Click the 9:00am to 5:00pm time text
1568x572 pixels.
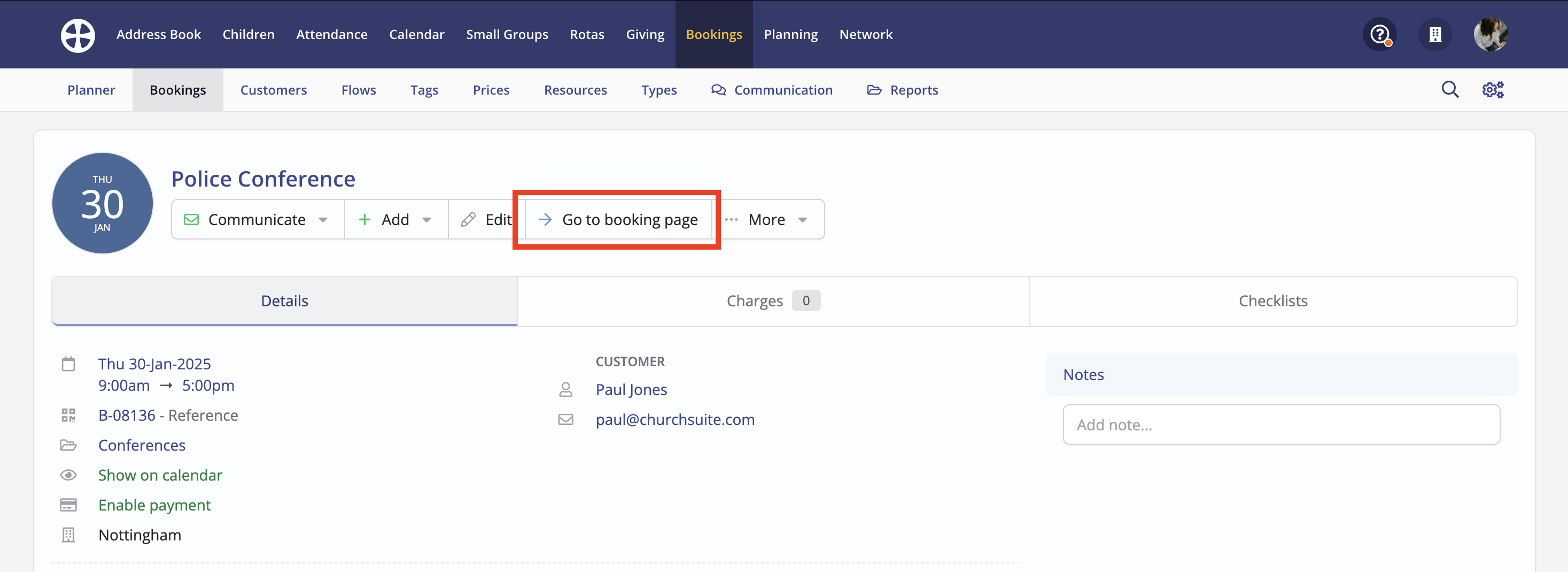[166, 385]
